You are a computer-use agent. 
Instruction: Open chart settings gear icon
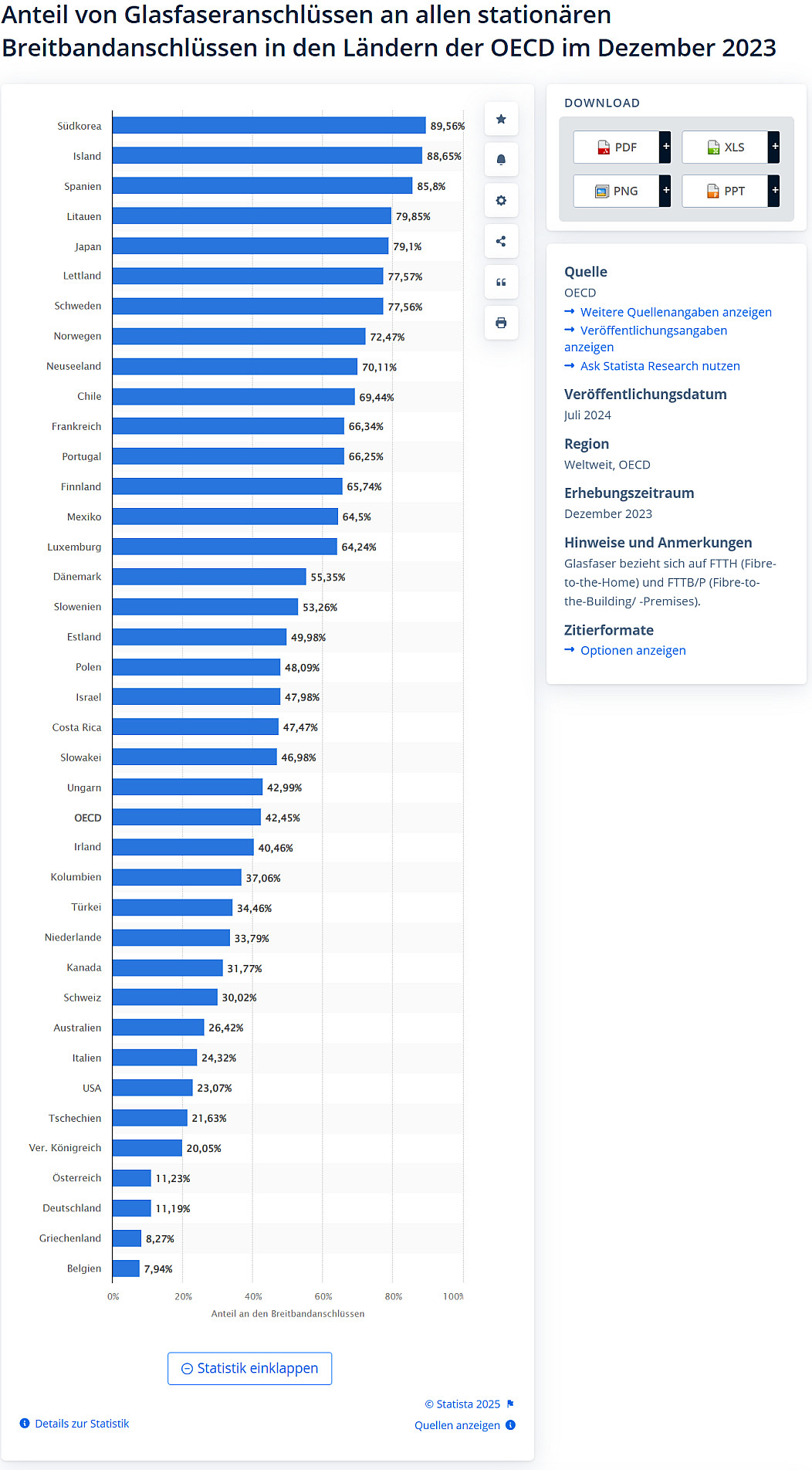pos(501,201)
